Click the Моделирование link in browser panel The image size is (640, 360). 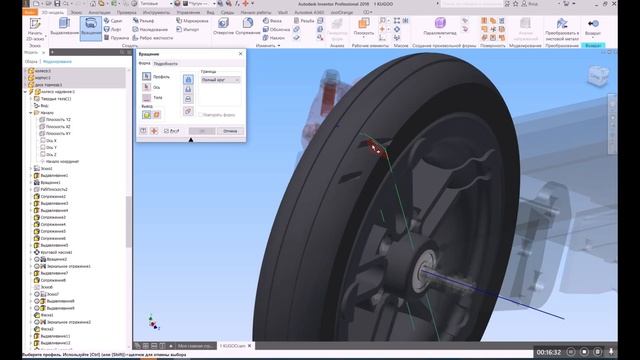57,62
